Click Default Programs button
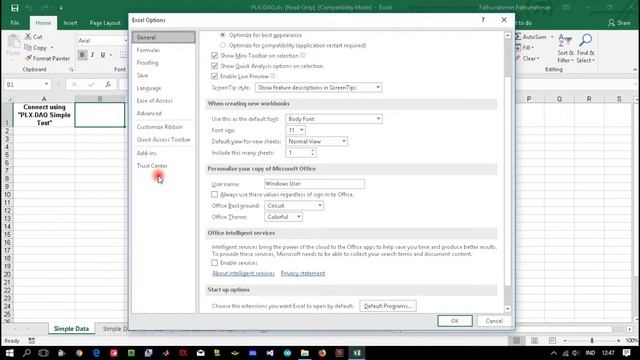Screen dimensions: 640x360 pyautogui.click(x=388, y=306)
